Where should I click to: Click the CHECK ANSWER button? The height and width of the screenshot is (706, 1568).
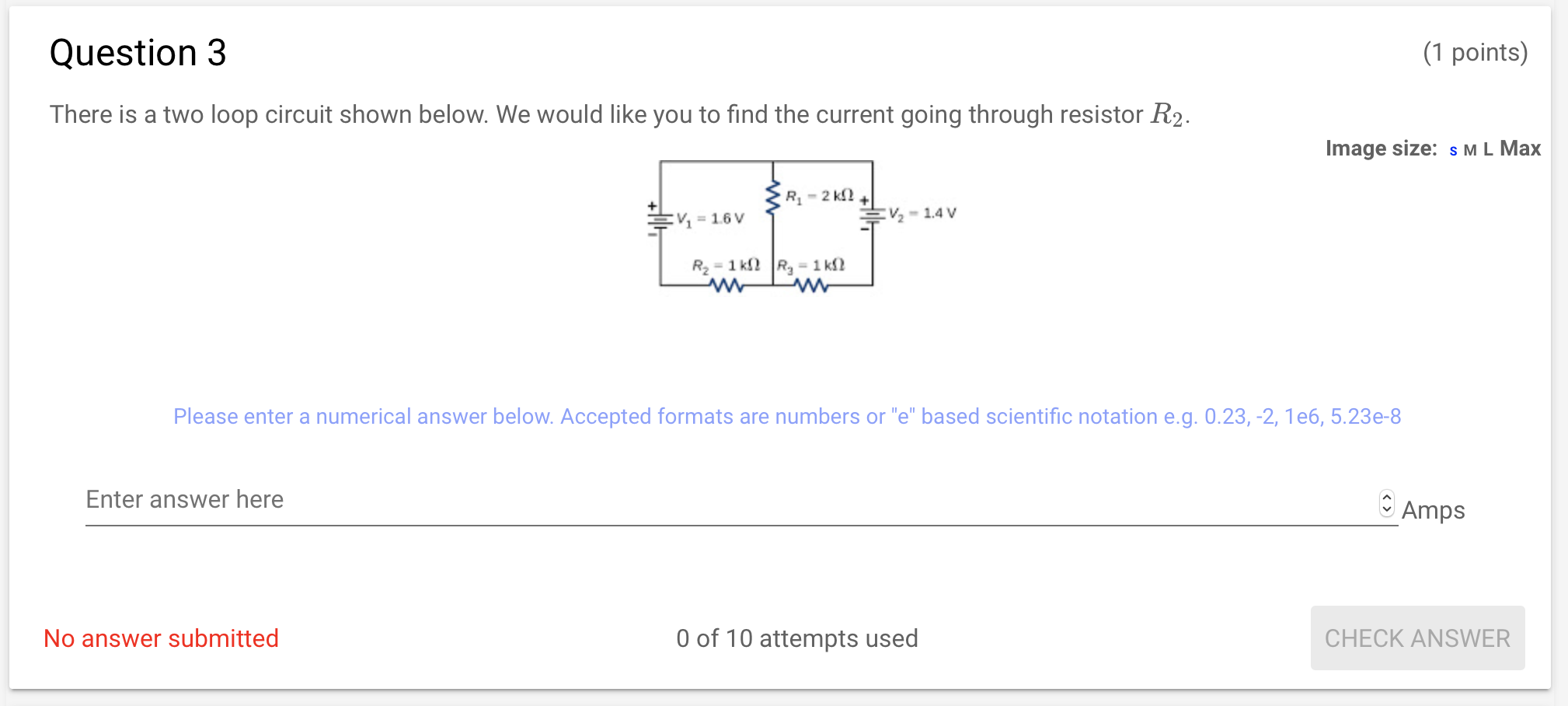pyautogui.click(x=1416, y=638)
